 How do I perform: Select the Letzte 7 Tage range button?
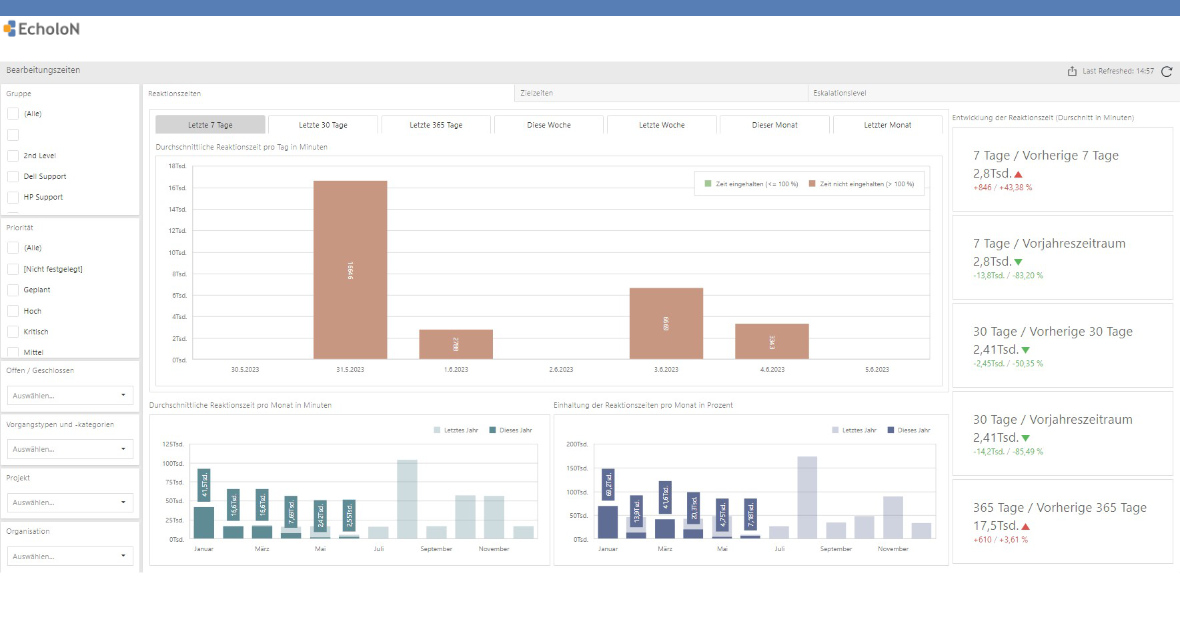[x=210, y=125]
